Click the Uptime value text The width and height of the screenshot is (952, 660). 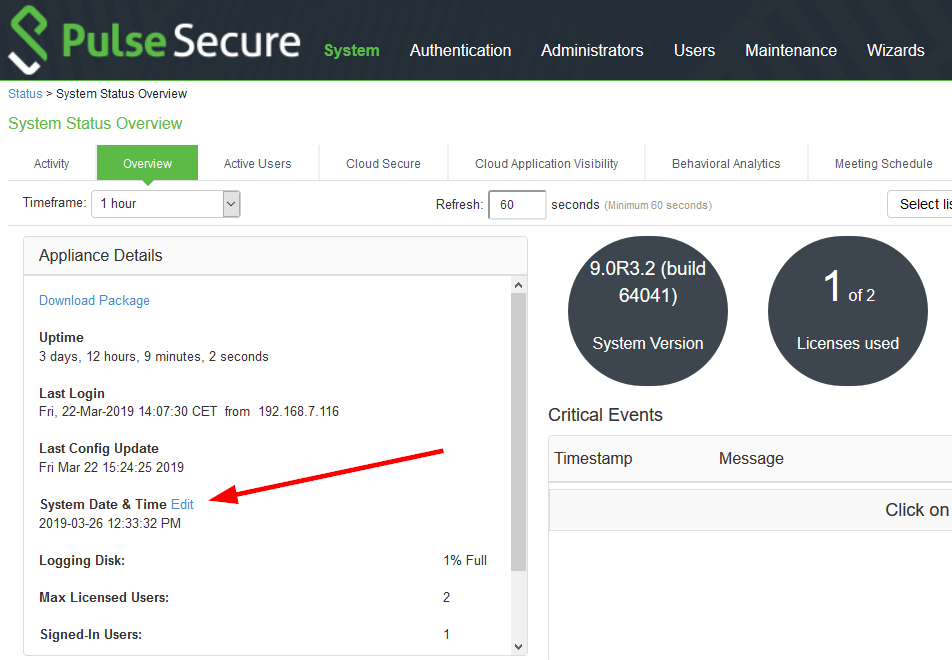154,356
